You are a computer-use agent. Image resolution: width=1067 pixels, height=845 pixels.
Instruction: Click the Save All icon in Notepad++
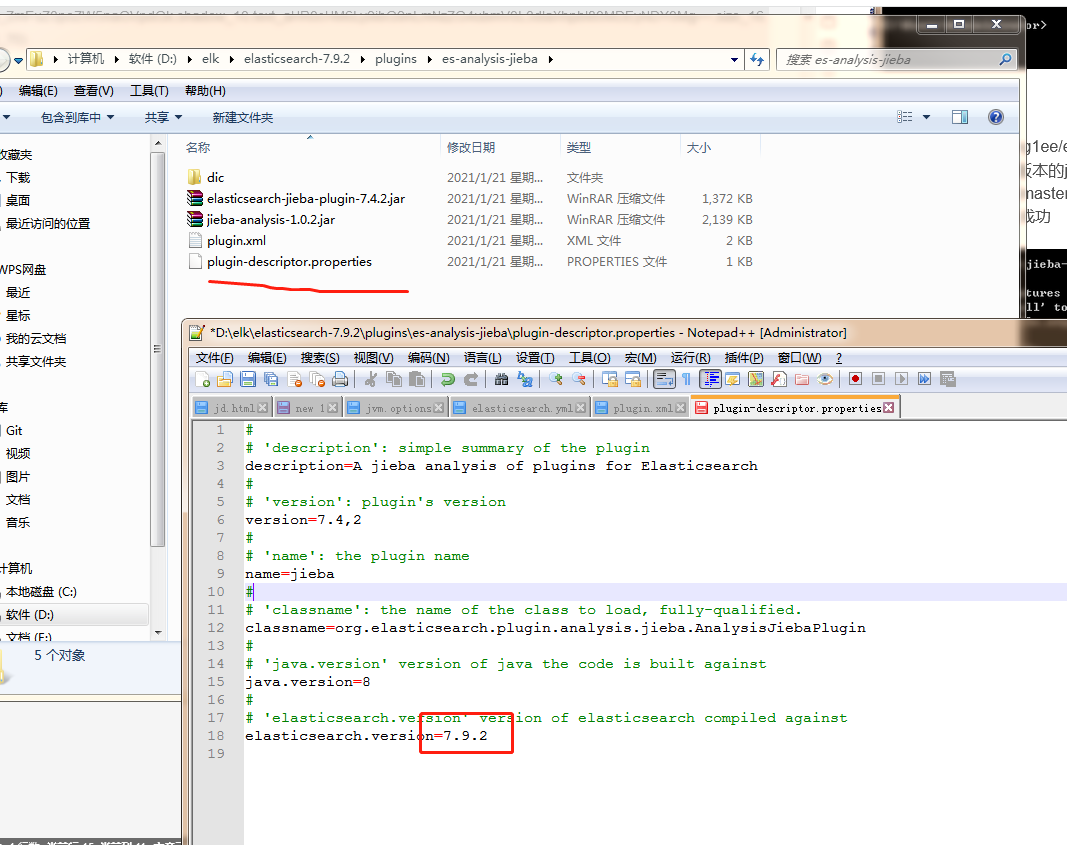[271, 380]
